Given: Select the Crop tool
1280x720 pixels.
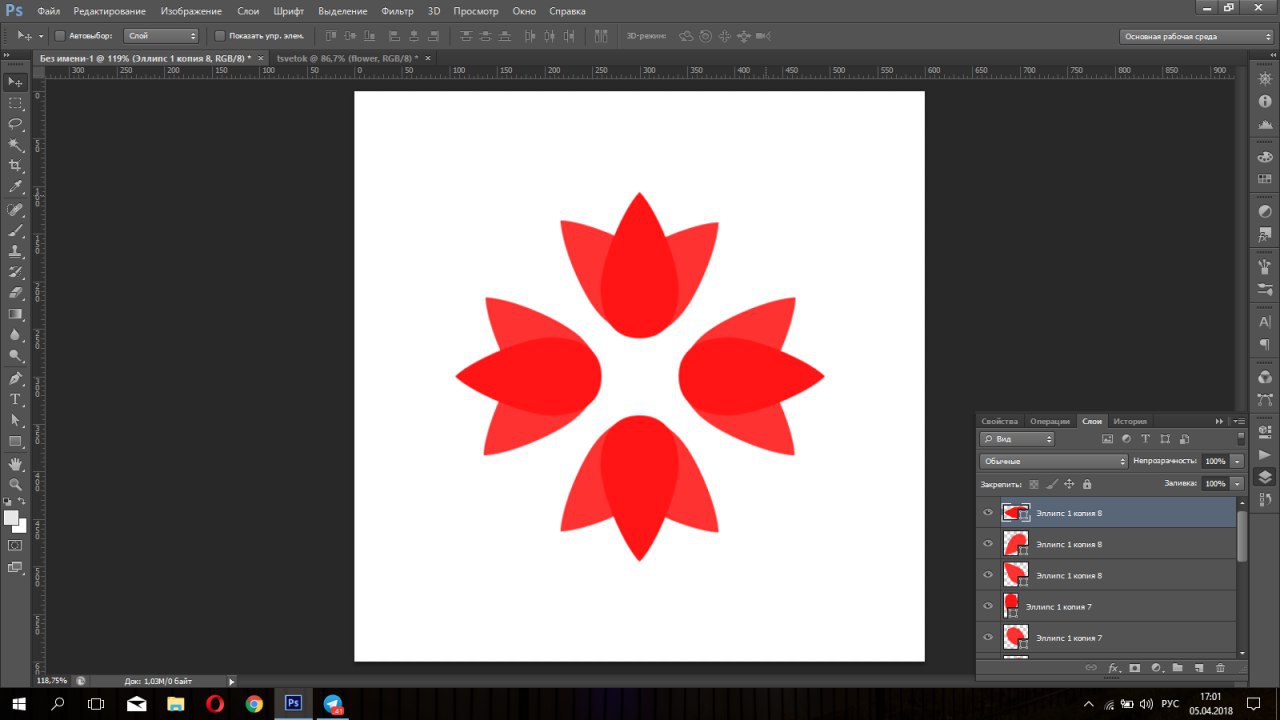Looking at the screenshot, I should coord(15,166).
